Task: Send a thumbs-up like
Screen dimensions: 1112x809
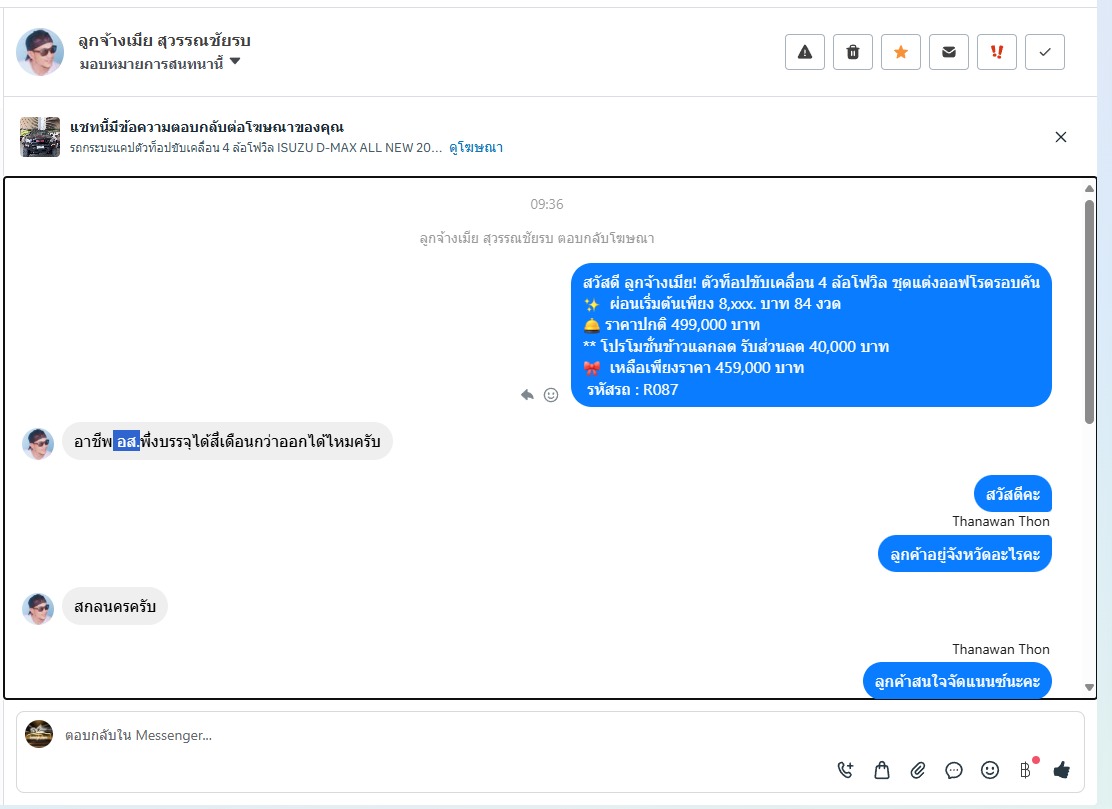Action: point(1062,770)
